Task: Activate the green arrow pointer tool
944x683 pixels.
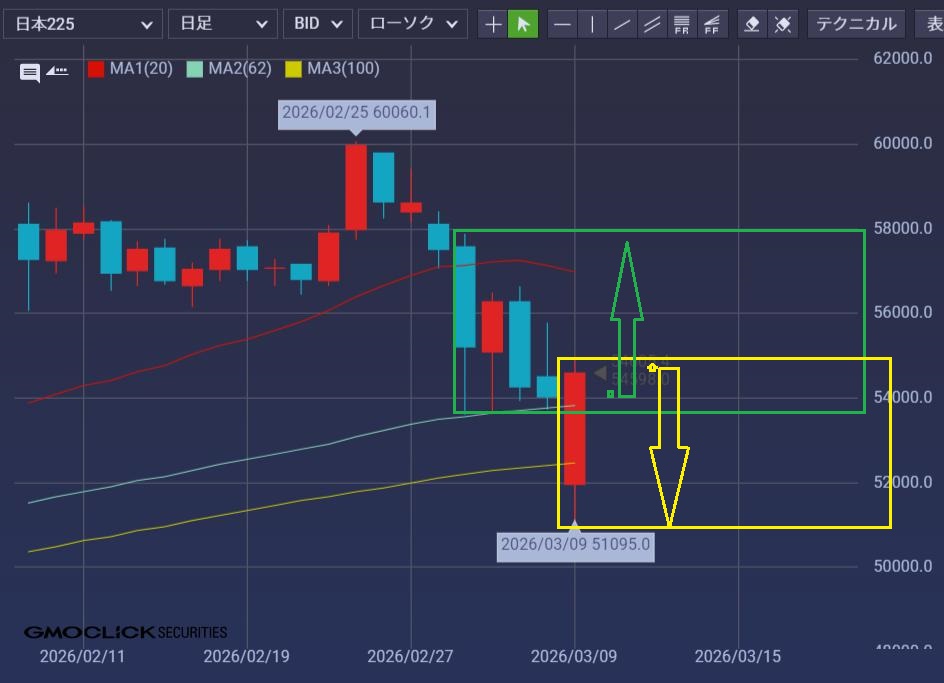Action: pos(522,24)
